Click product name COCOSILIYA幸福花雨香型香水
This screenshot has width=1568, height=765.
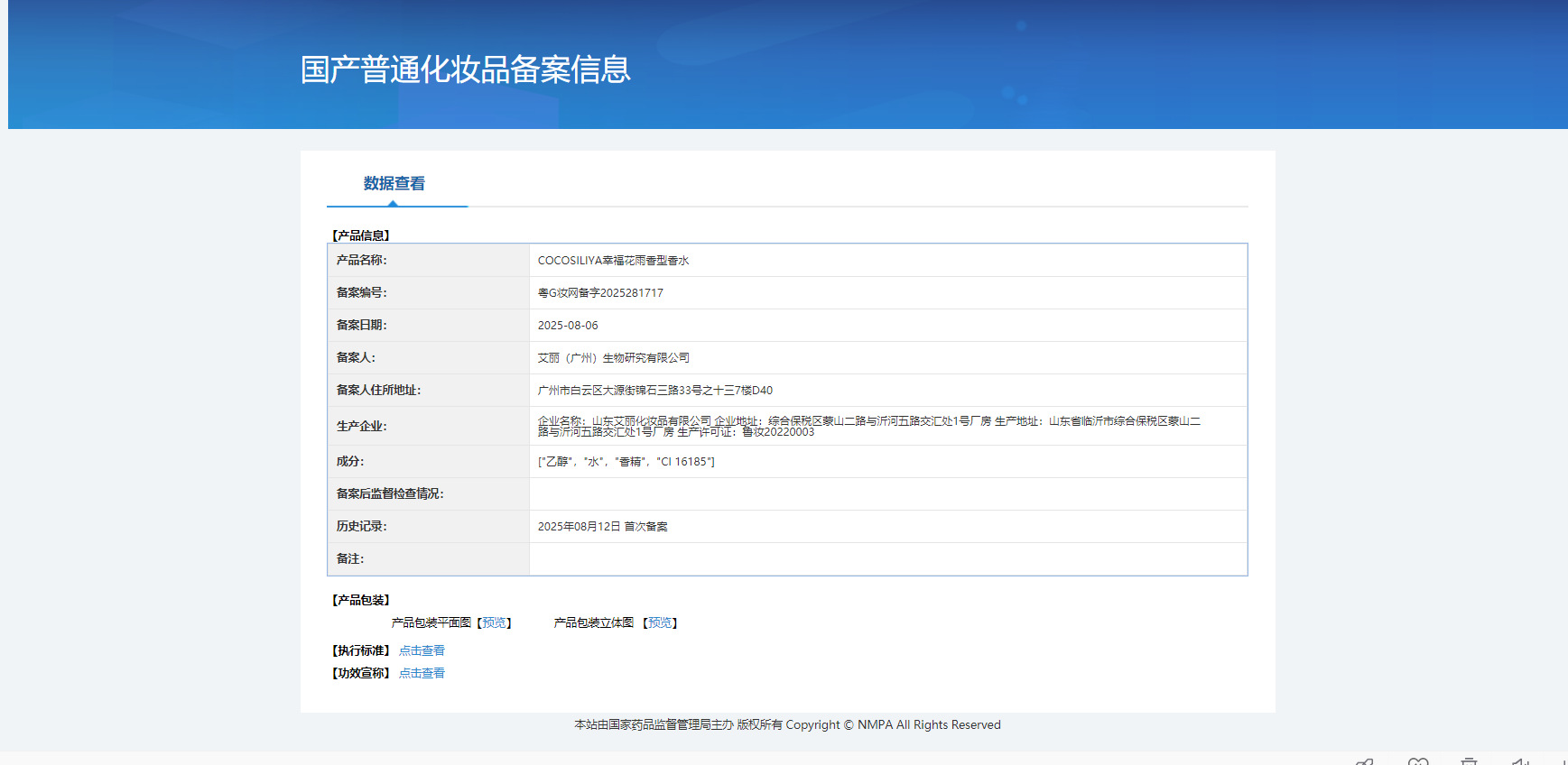tap(613, 261)
